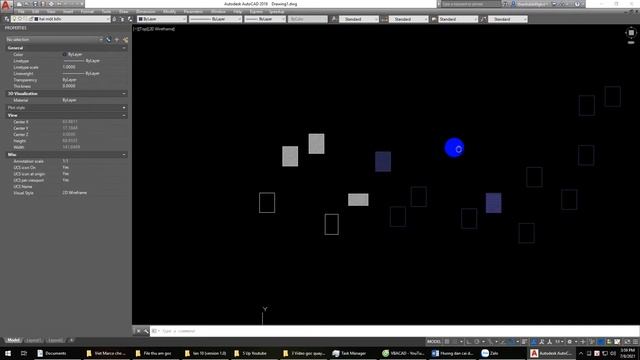Click Select Objects icon in Properties panel
This screenshot has width=640, height=360.
pos(117,40)
